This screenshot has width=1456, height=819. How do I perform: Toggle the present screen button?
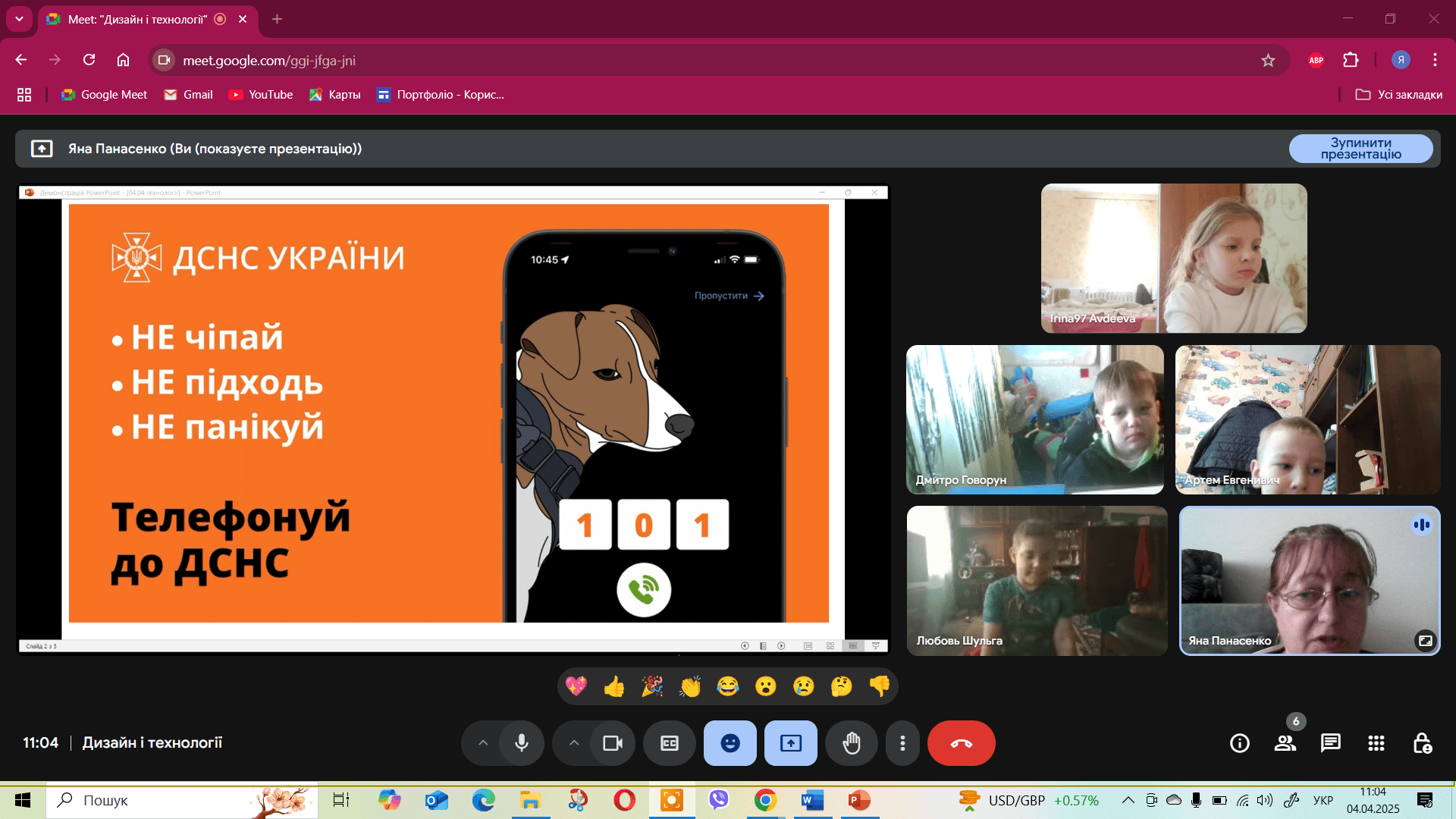point(791,743)
